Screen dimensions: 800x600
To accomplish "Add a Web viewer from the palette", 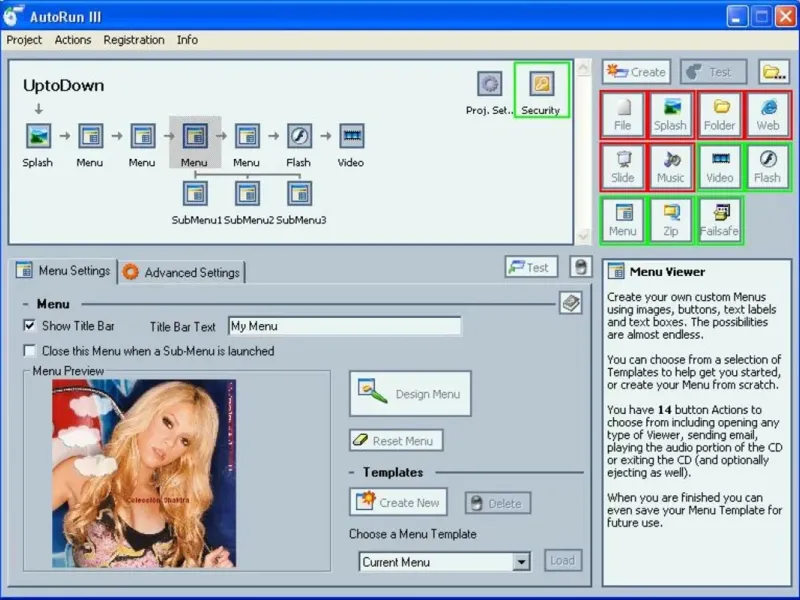I will (768, 115).
